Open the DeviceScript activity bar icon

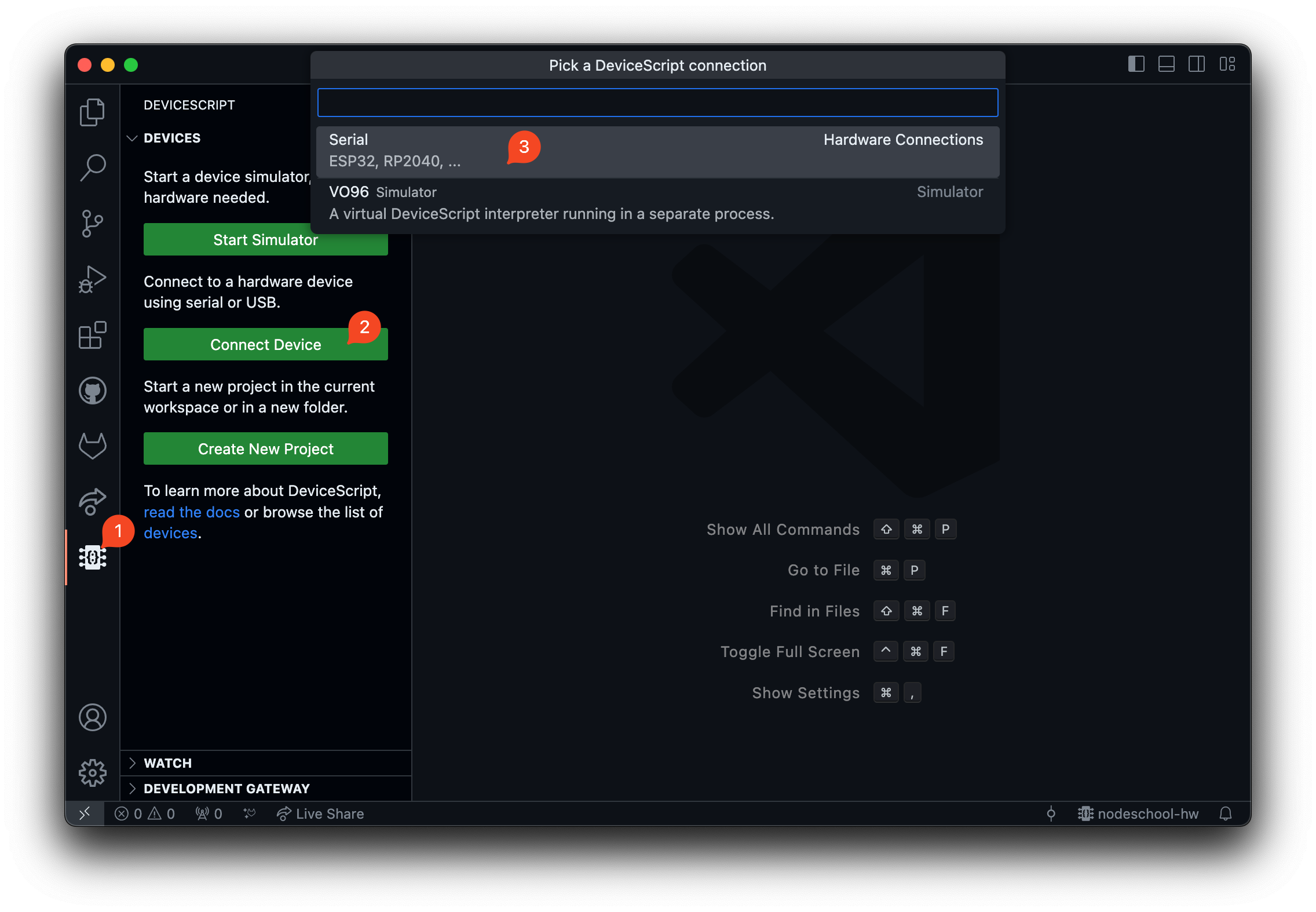pyautogui.click(x=93, y=557)
